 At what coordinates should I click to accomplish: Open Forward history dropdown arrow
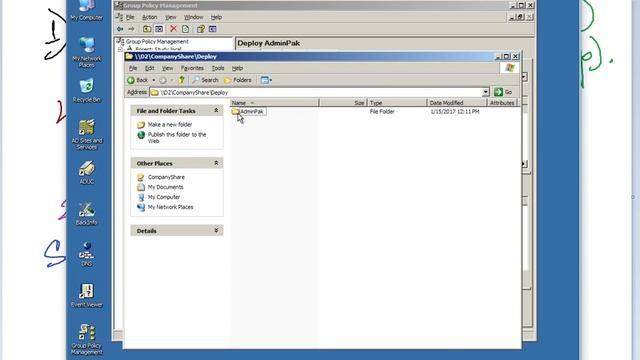point(172,80)
